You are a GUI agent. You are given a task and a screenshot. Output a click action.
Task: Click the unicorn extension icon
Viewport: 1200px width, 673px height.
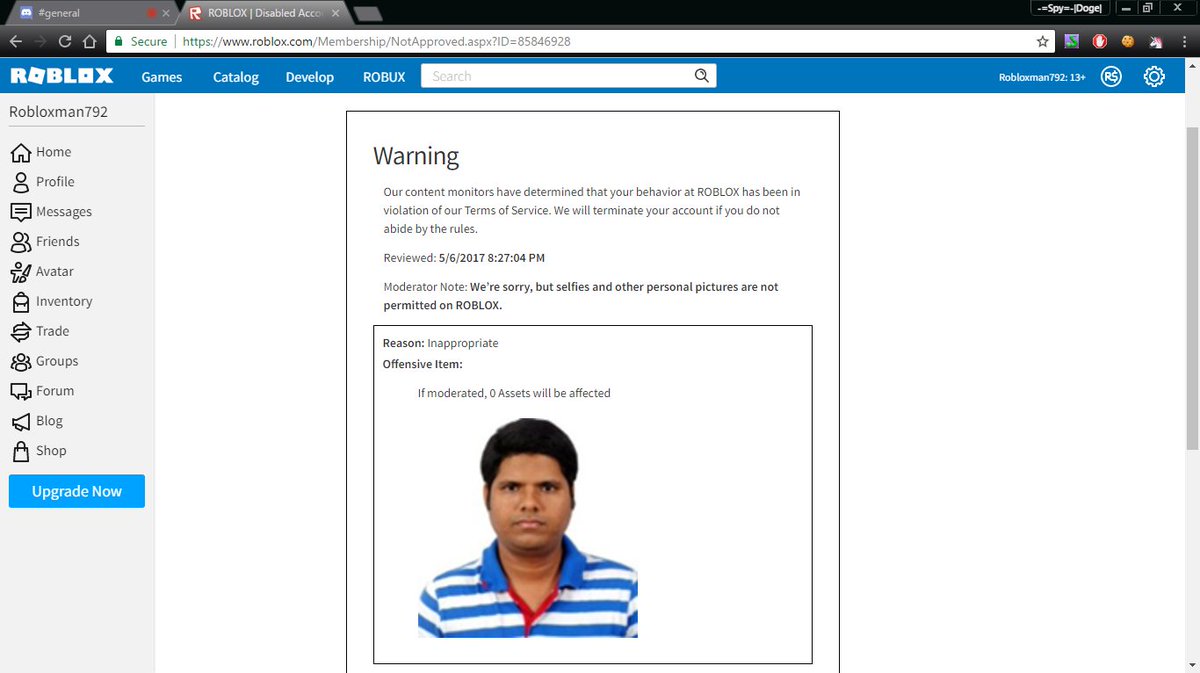point(1156,42)
